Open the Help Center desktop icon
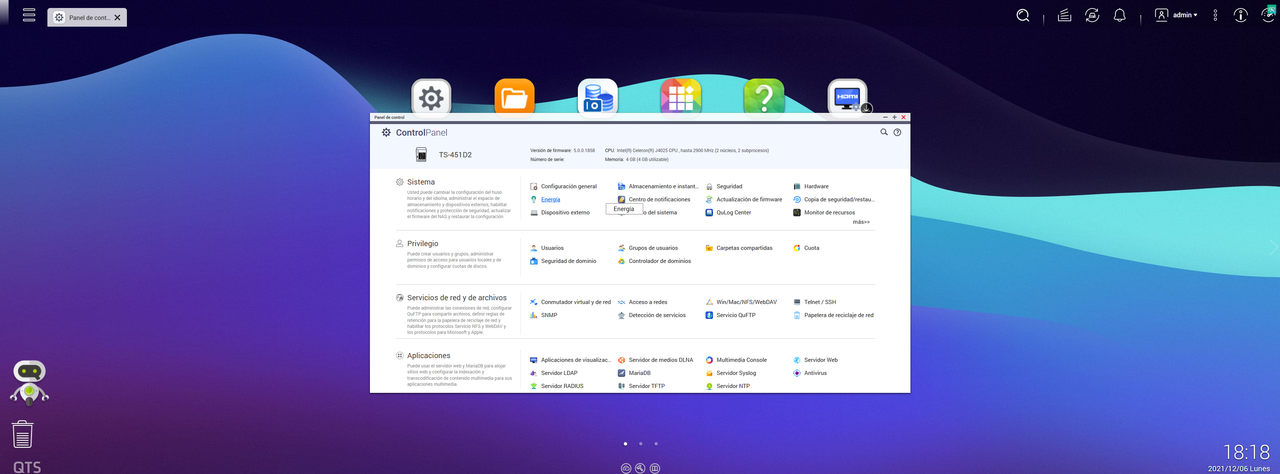This screenshot has width=1280, height=474. point(763,97)
